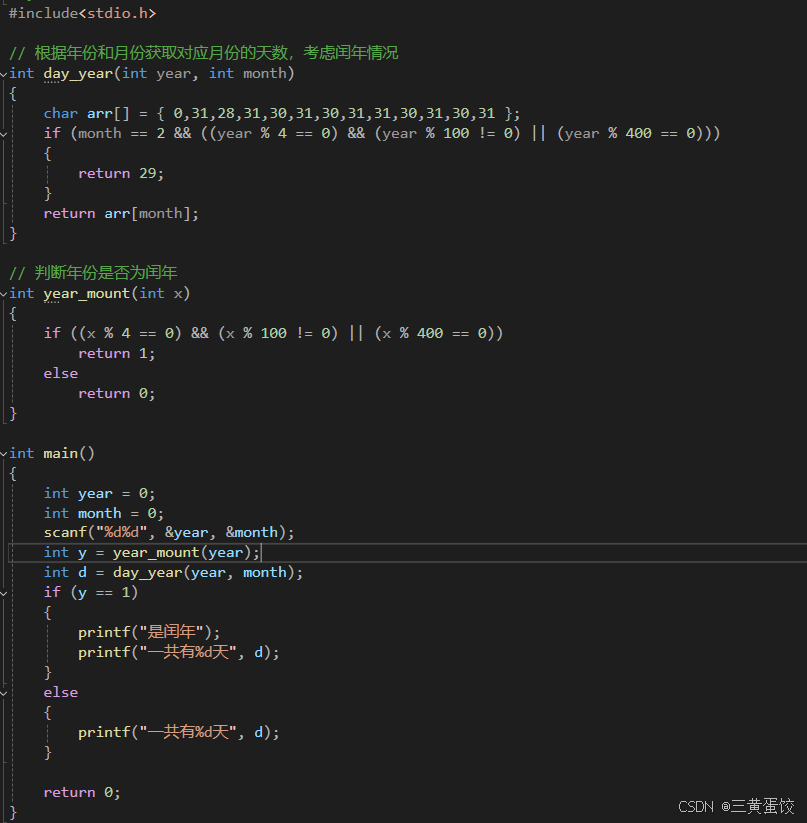This screenshot has height=823, width=807.
Task: Click the "%d%d" format string in scanf
Action: pyautogui.click(x=121, y=532)
